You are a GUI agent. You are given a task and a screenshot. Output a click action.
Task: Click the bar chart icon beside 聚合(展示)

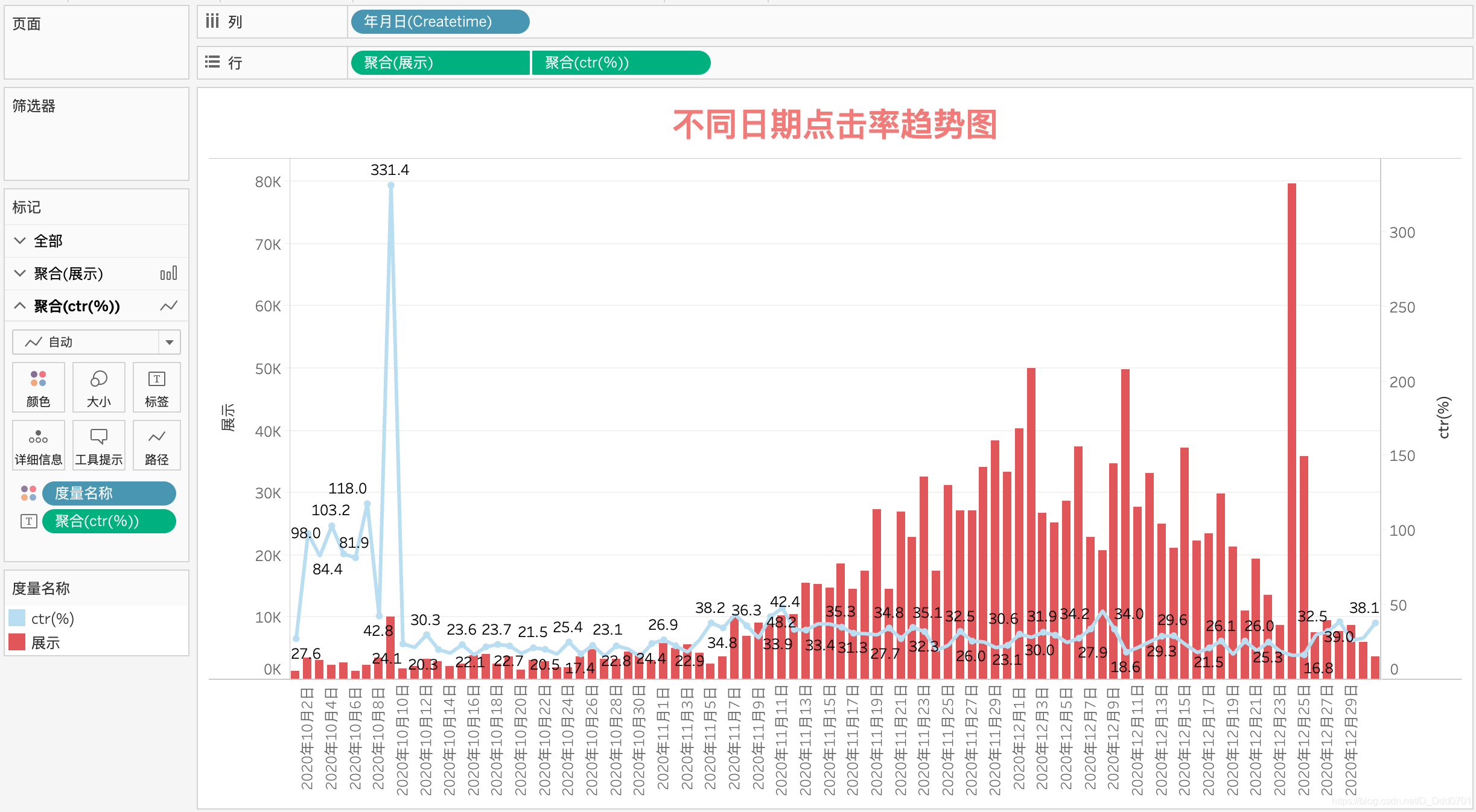[x=169, y=273]
